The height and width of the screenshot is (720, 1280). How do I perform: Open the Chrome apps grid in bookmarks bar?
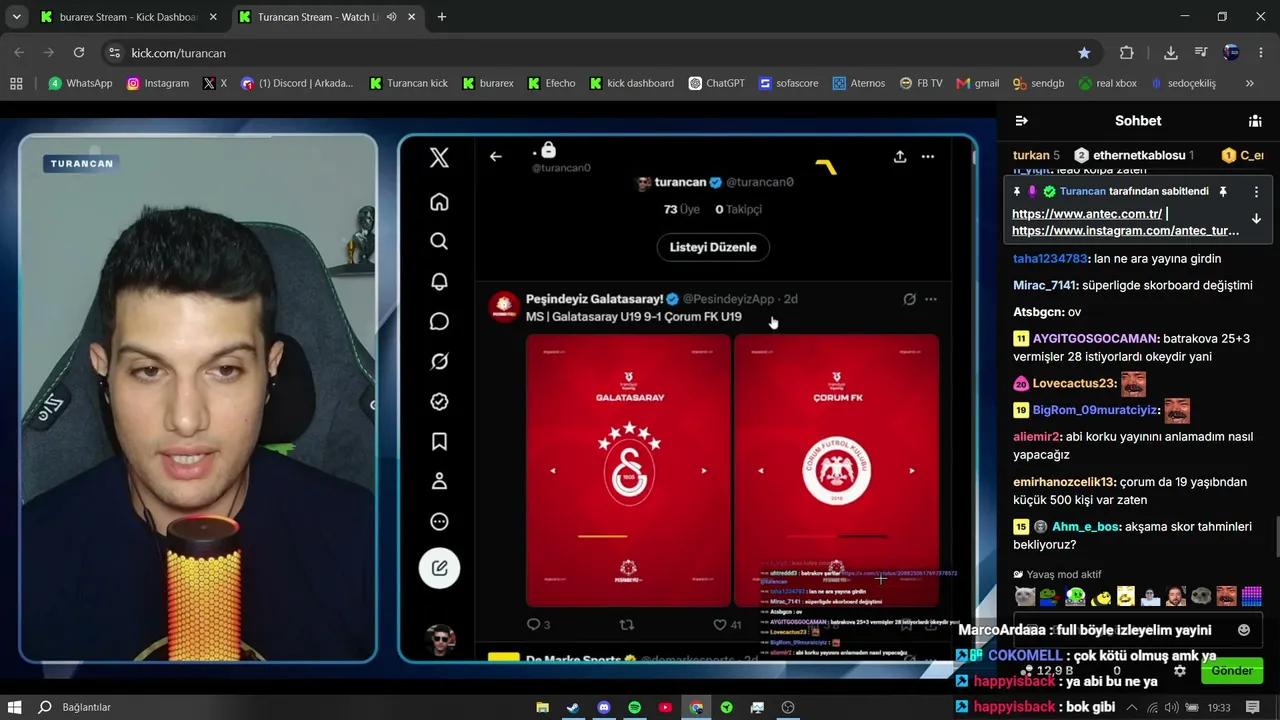point(16,83)
